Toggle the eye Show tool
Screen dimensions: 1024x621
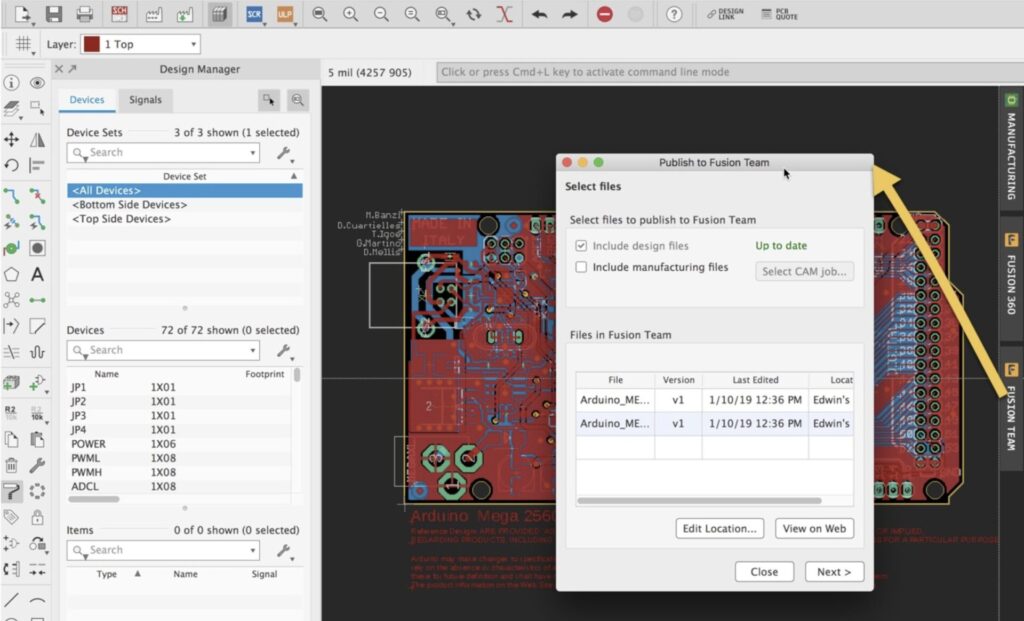click(x=37, y=83)
